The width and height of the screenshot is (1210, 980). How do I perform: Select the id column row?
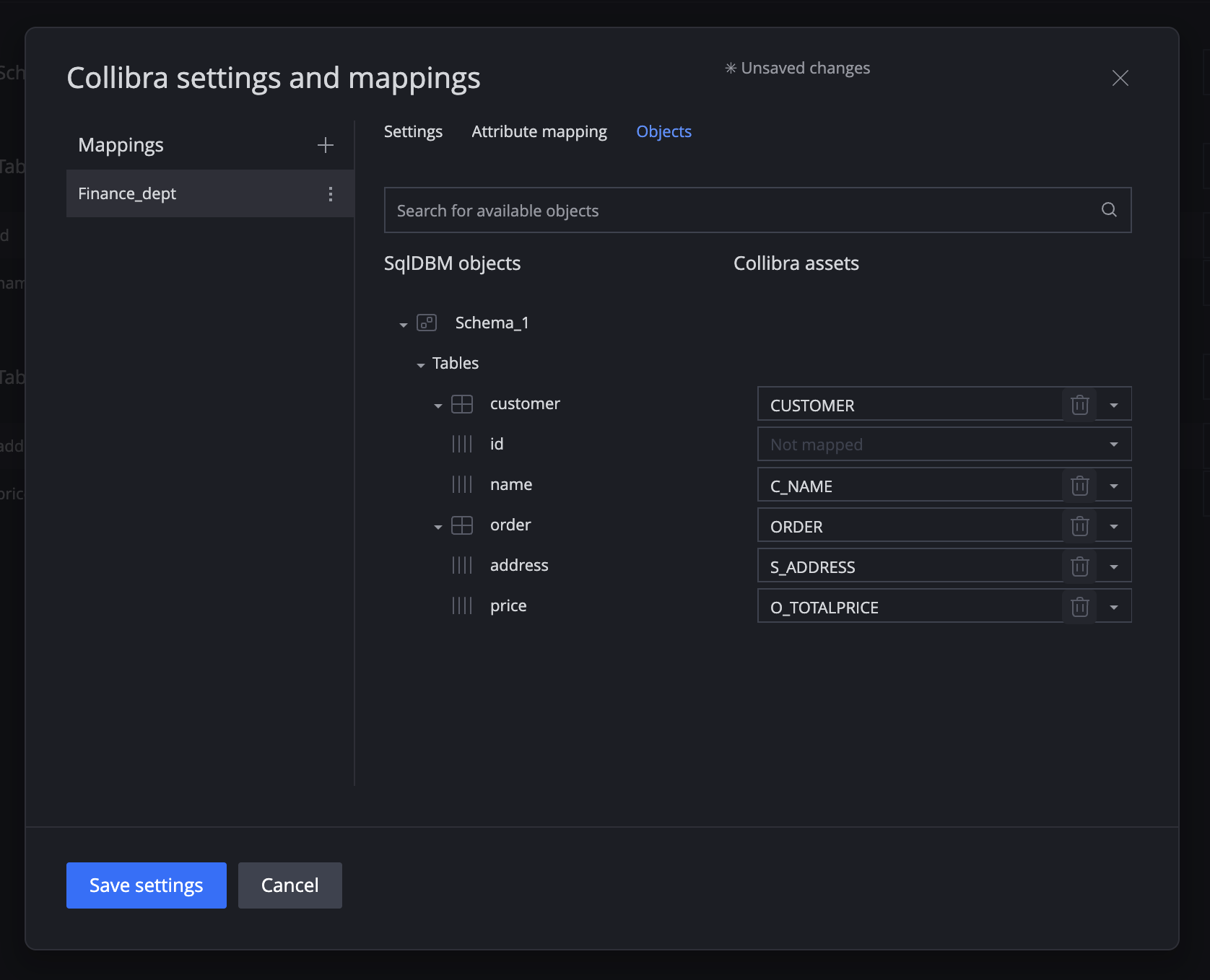pyautogui.click(x=497, y=444)
